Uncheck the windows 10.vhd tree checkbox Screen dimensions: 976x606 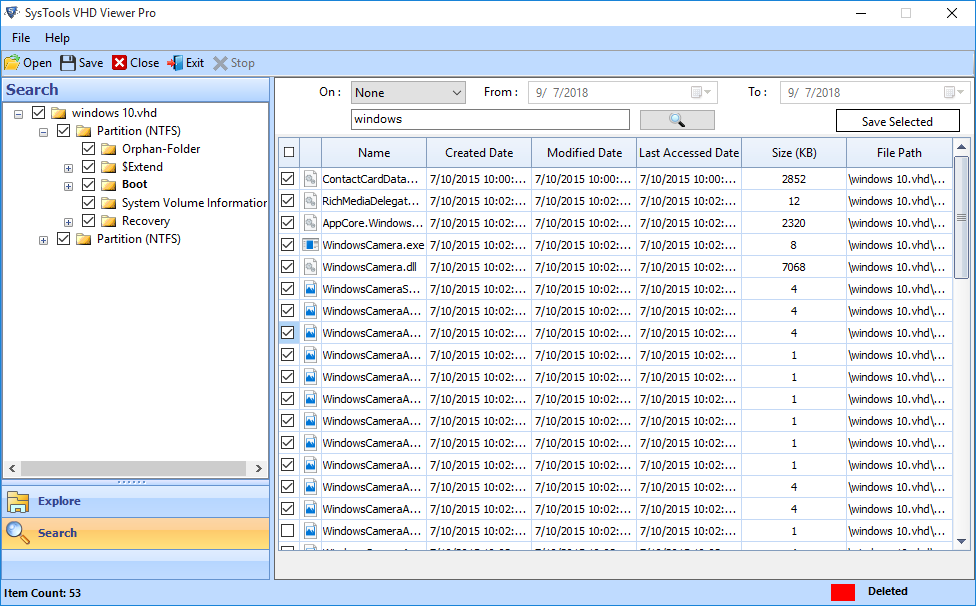(x=39, y=113)
